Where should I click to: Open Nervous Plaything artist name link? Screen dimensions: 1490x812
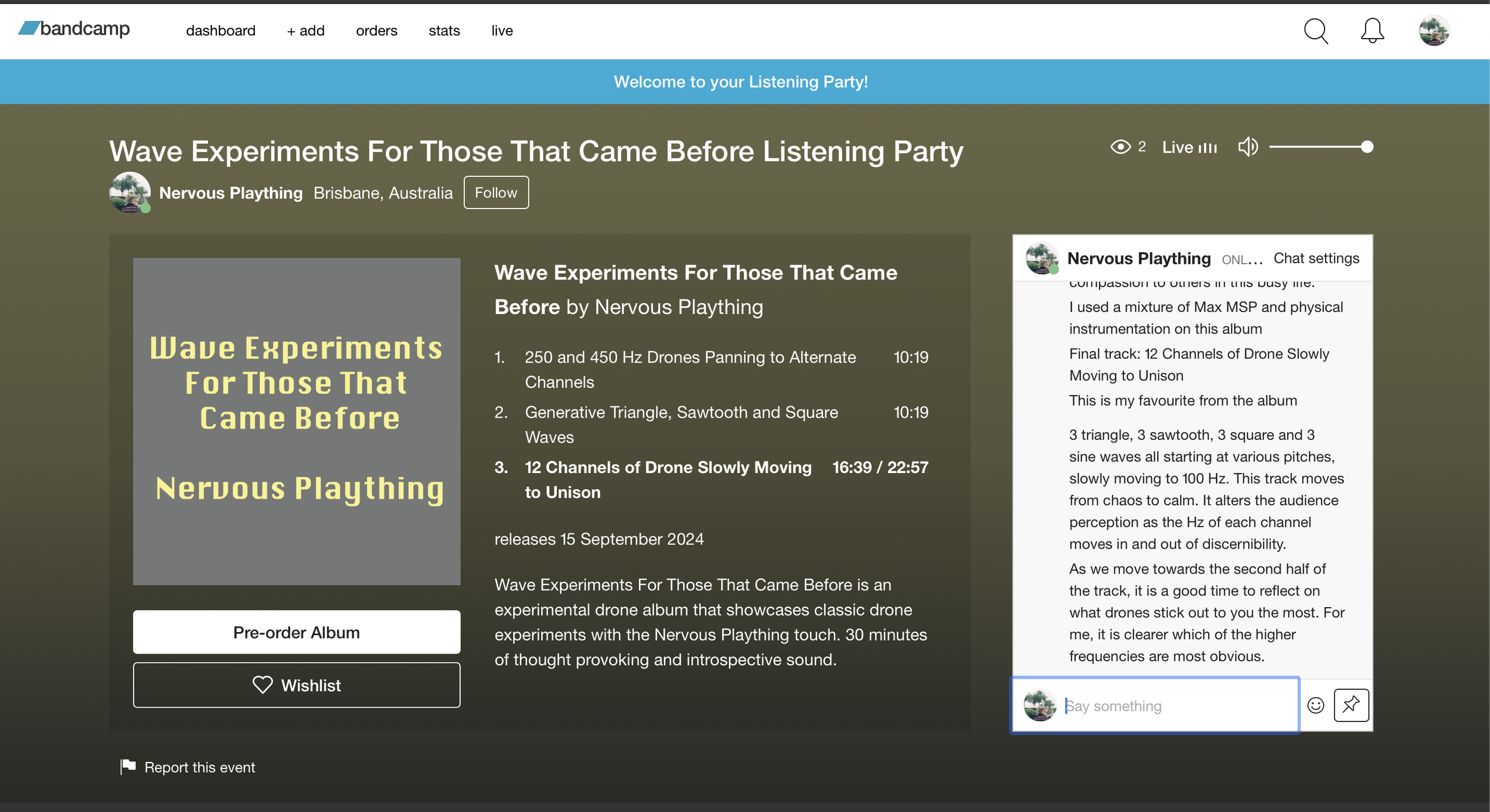231,193
